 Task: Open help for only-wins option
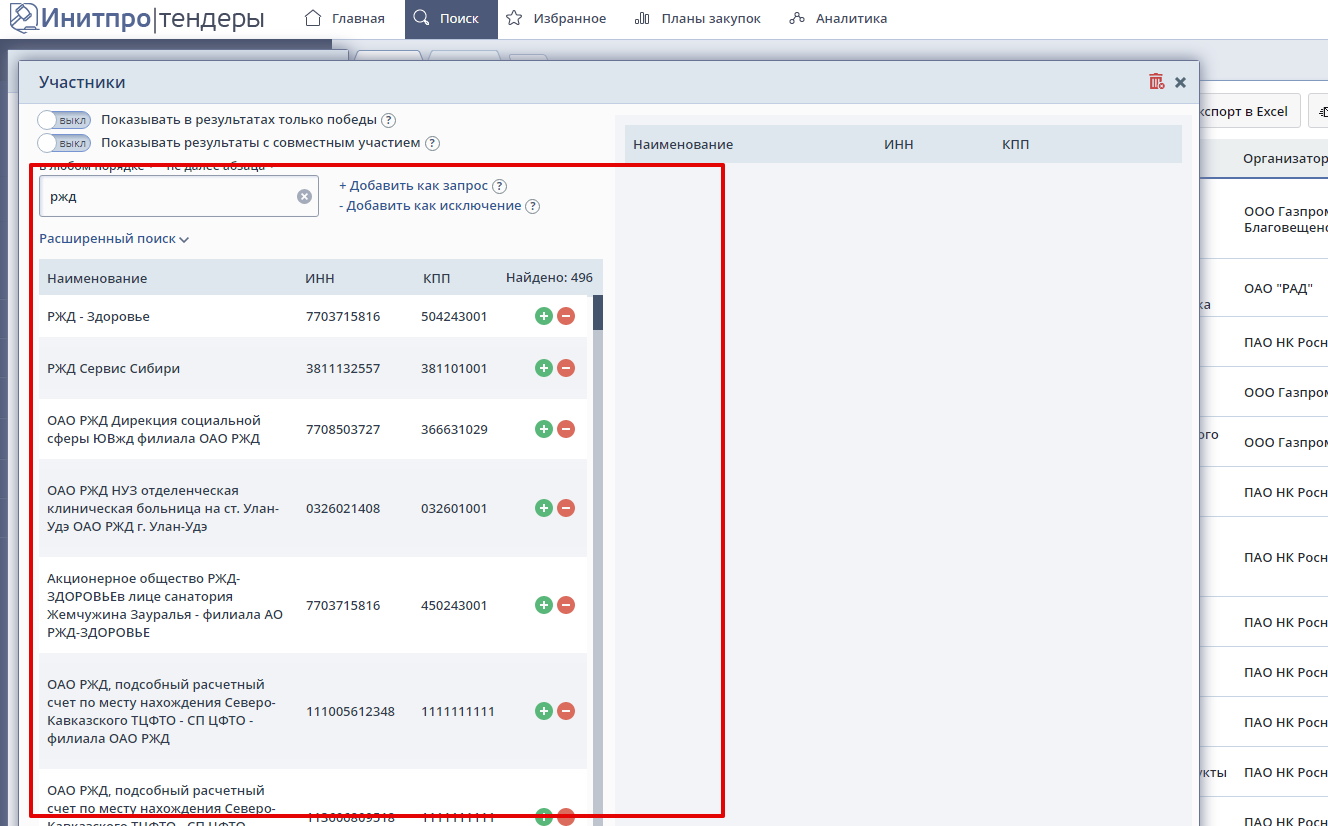coord(388,120)
